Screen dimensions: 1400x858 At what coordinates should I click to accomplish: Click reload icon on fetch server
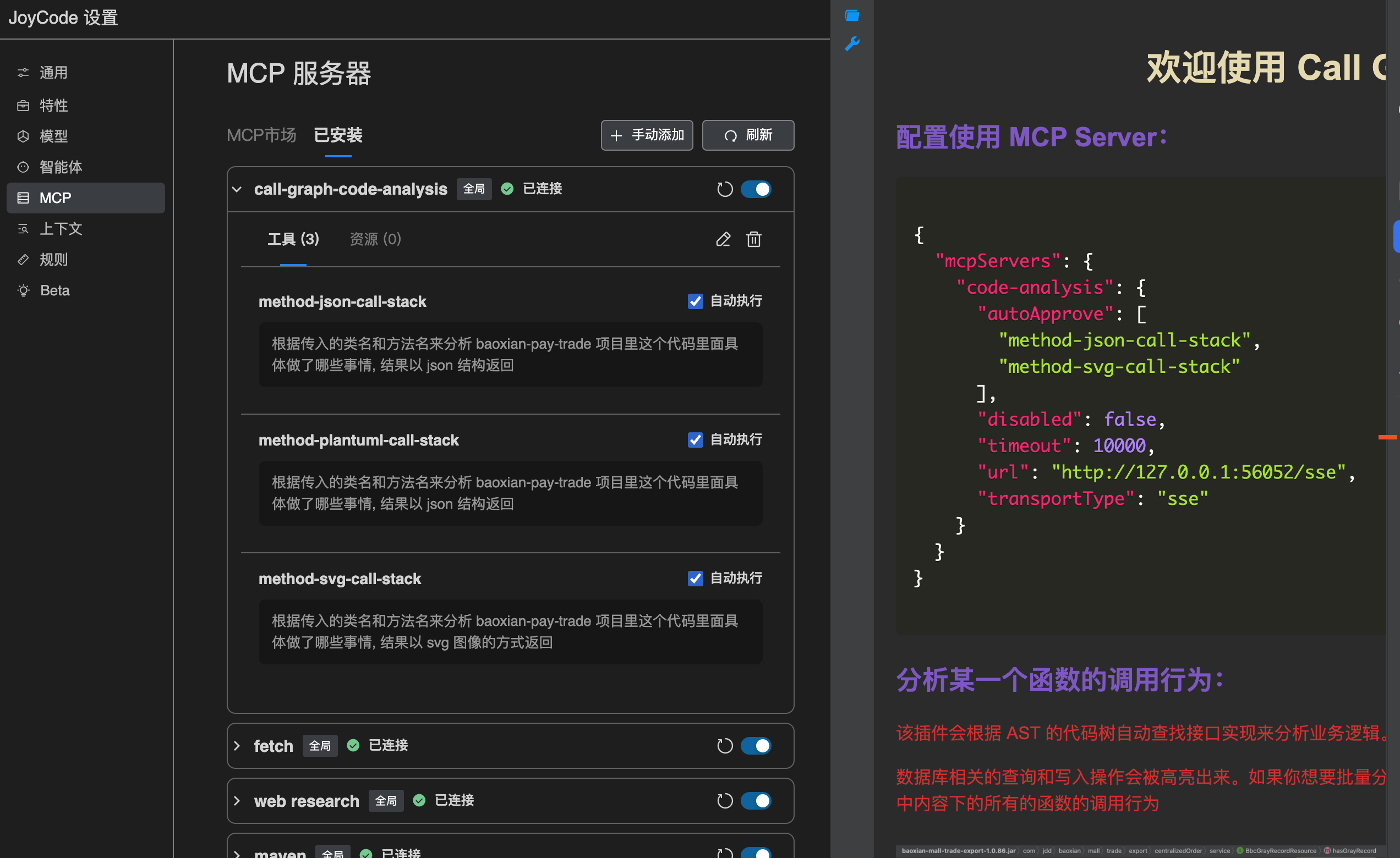[724, 746]
